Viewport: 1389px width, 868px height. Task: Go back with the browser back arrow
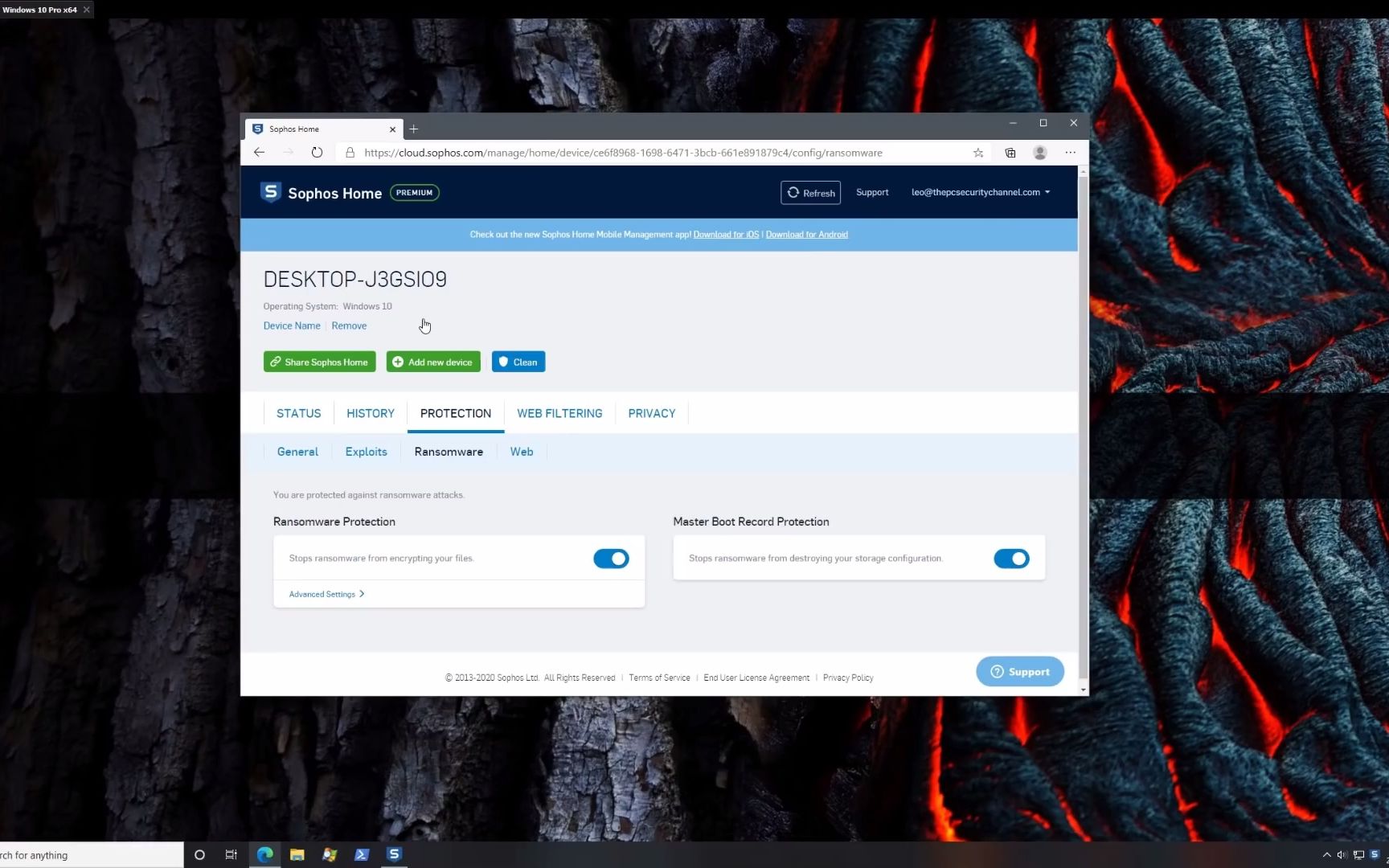[259, 152]
